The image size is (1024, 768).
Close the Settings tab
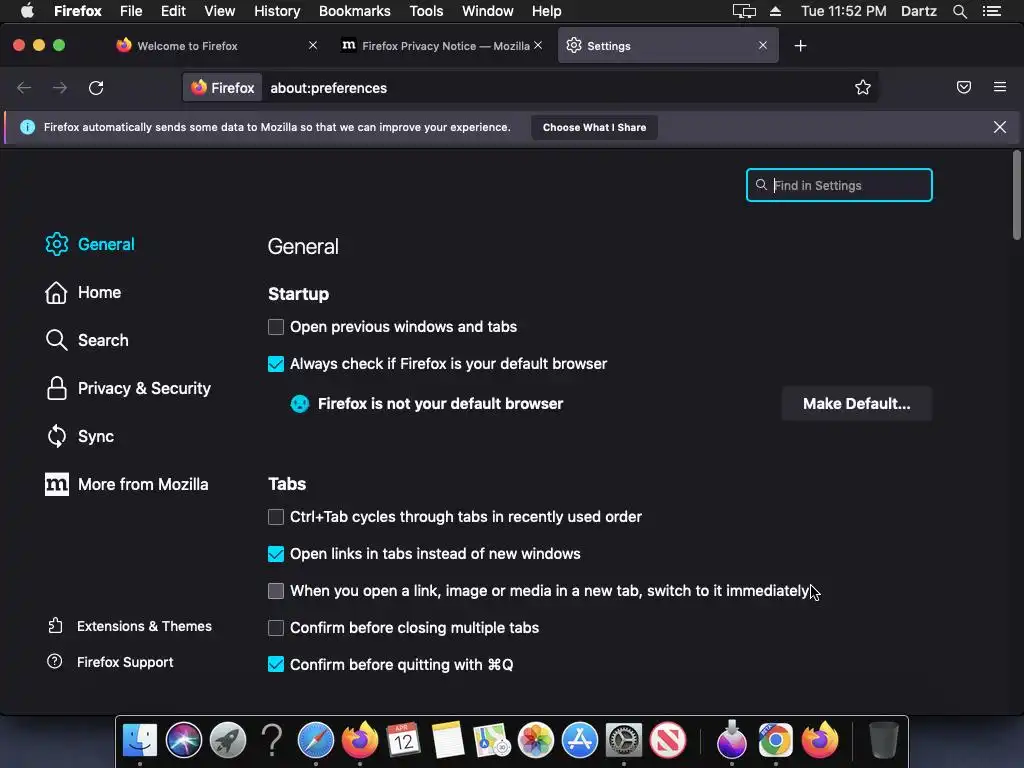762,45
